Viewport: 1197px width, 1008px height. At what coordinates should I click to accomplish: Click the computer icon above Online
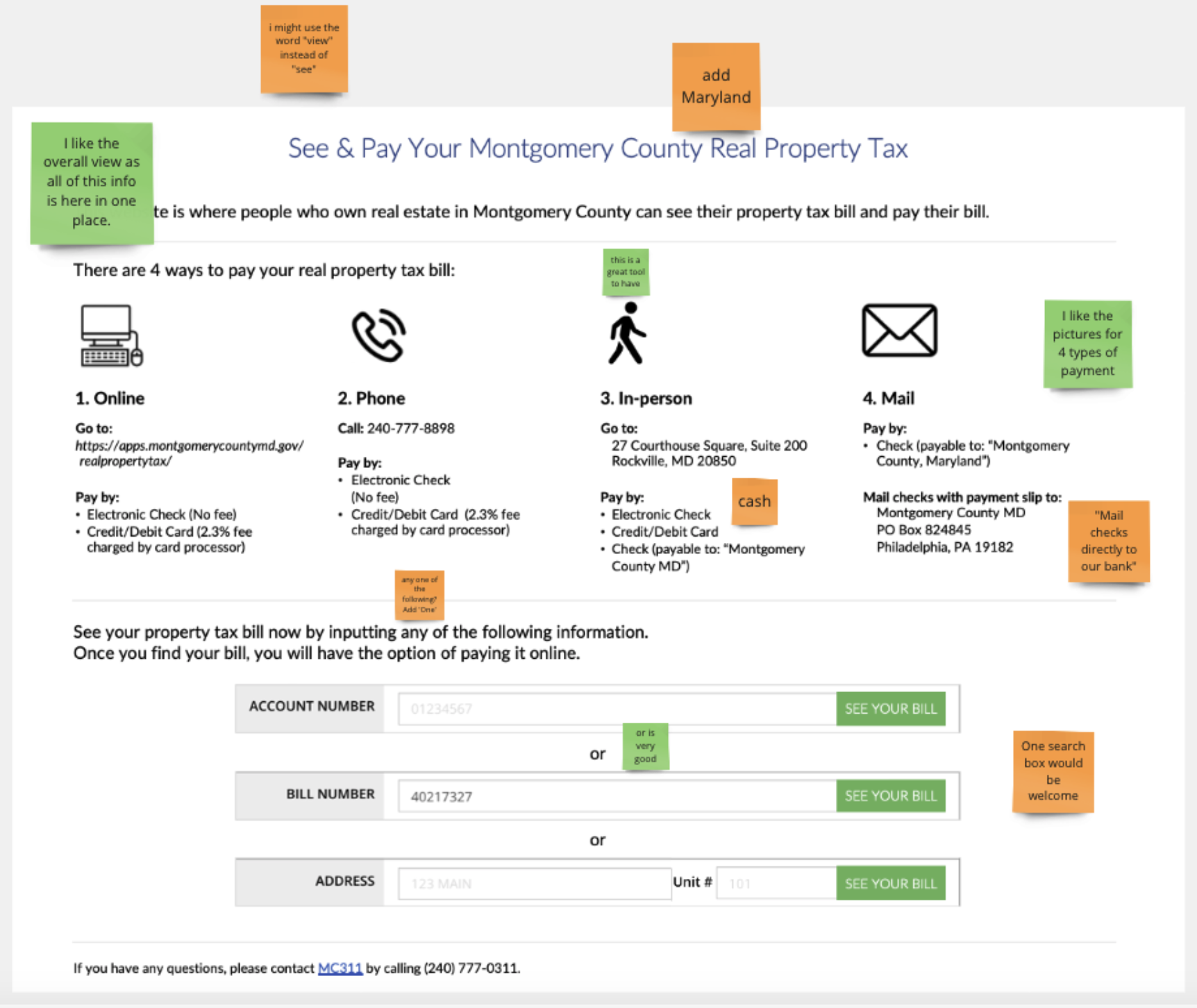[112, 335]
